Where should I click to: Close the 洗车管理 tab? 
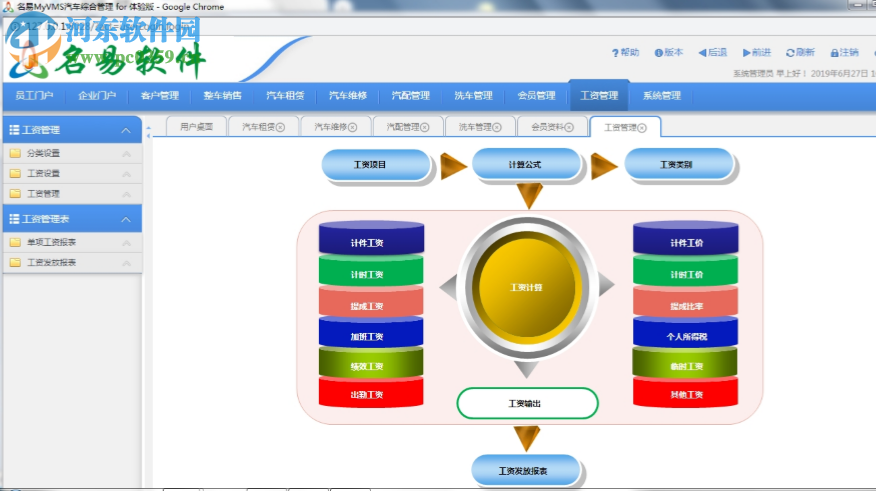tap(497, 127)
